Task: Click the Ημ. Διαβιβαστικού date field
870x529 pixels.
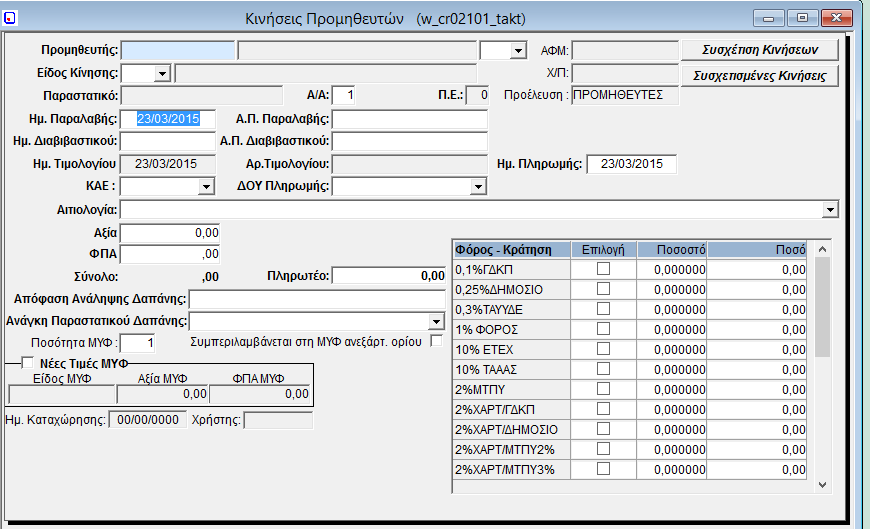Action: 168,141
